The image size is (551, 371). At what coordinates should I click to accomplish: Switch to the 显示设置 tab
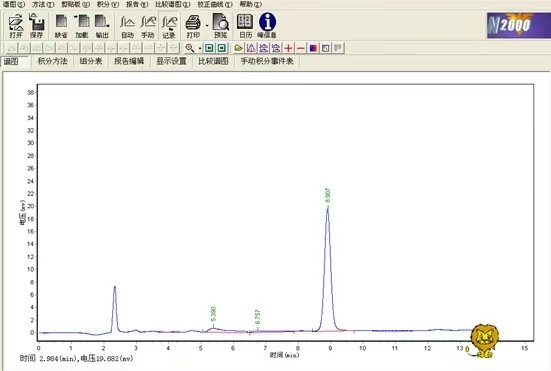pos(171,61)
